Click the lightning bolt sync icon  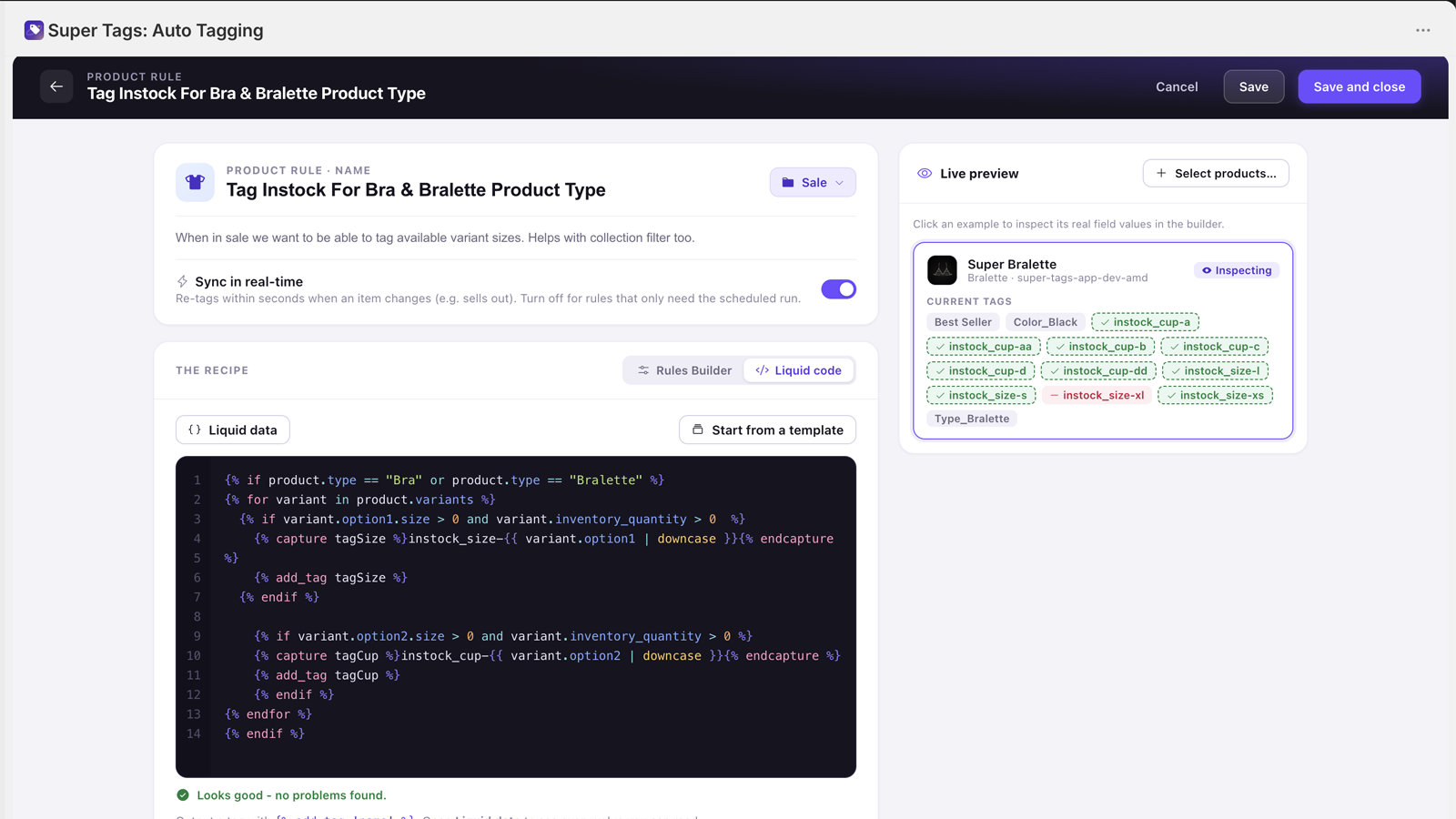[182, 281]
